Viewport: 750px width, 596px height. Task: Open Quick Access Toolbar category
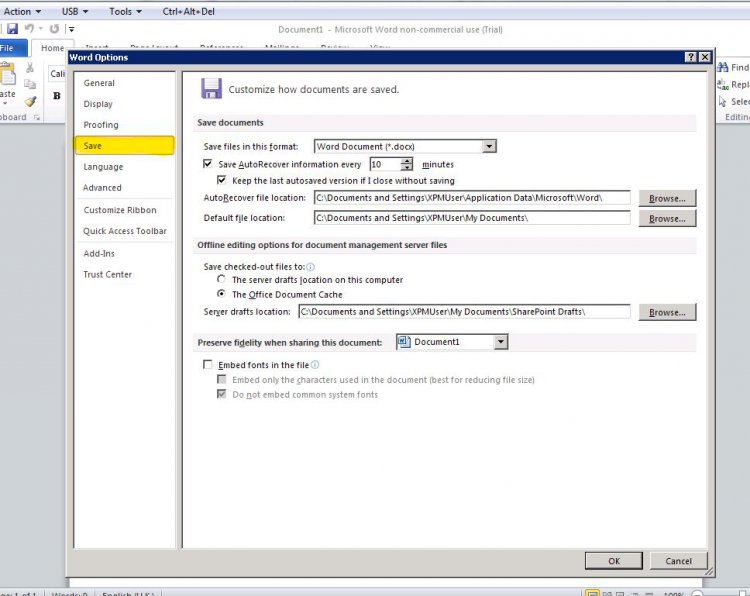pos(125,231)
